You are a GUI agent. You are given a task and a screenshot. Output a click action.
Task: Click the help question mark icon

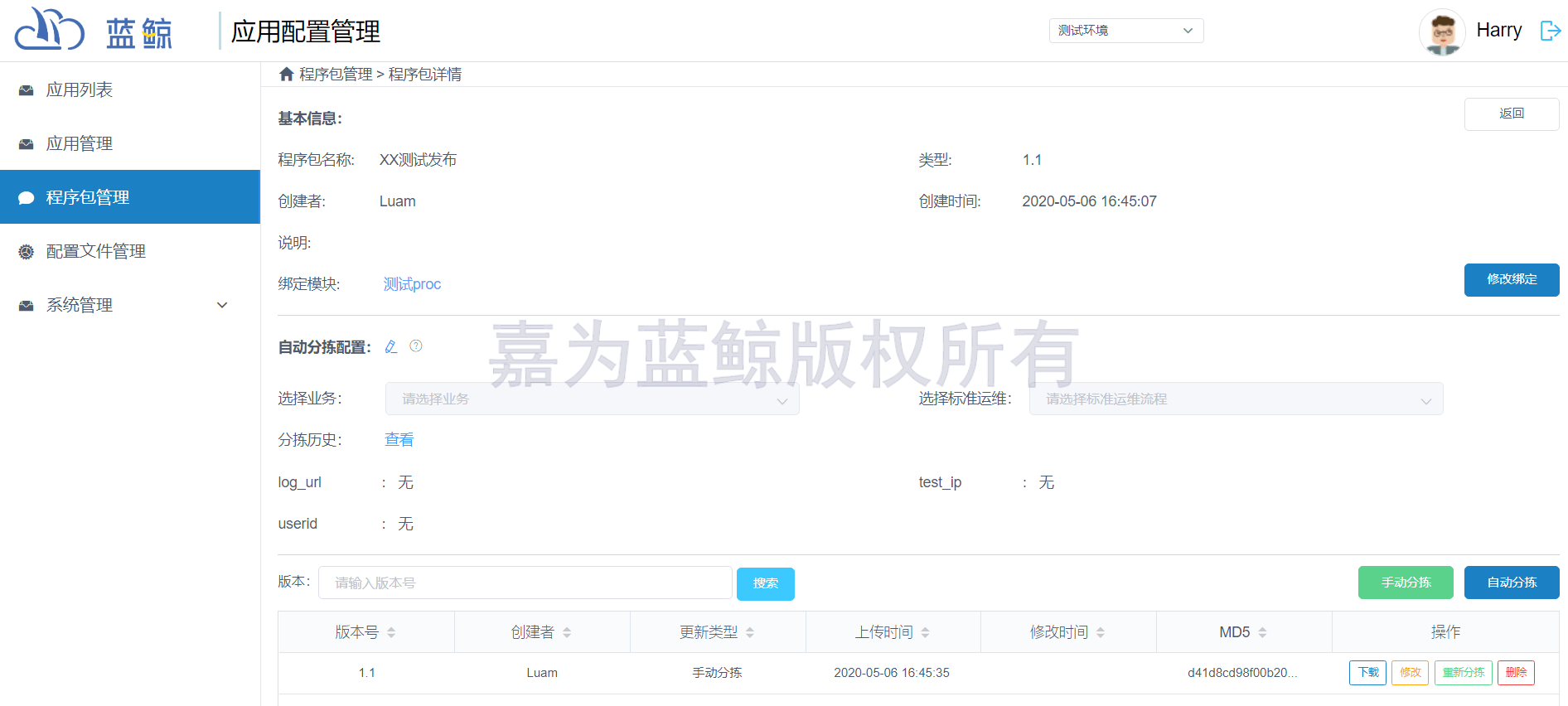416,346
